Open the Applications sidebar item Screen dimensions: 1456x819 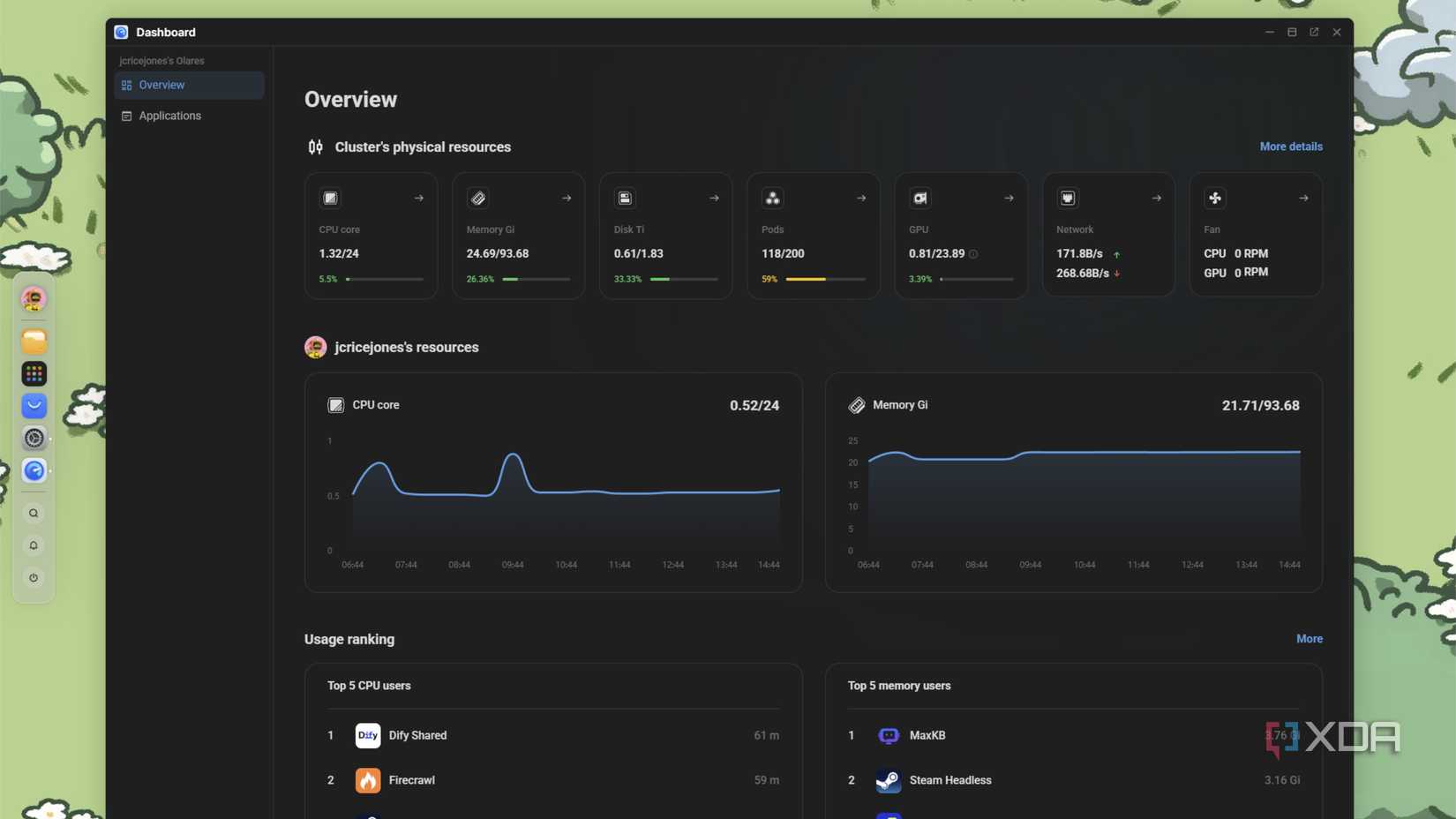click(x=189, y=116)
